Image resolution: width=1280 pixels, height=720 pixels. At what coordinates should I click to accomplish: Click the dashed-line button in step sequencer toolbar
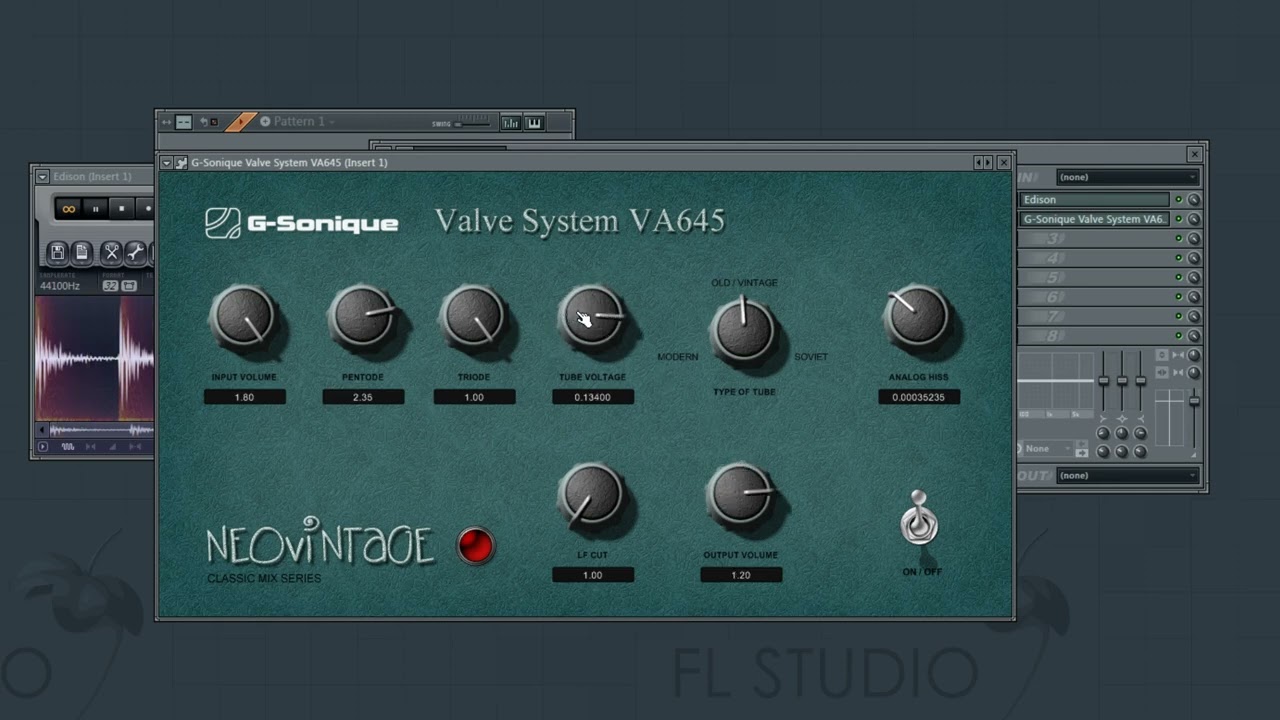183,122
